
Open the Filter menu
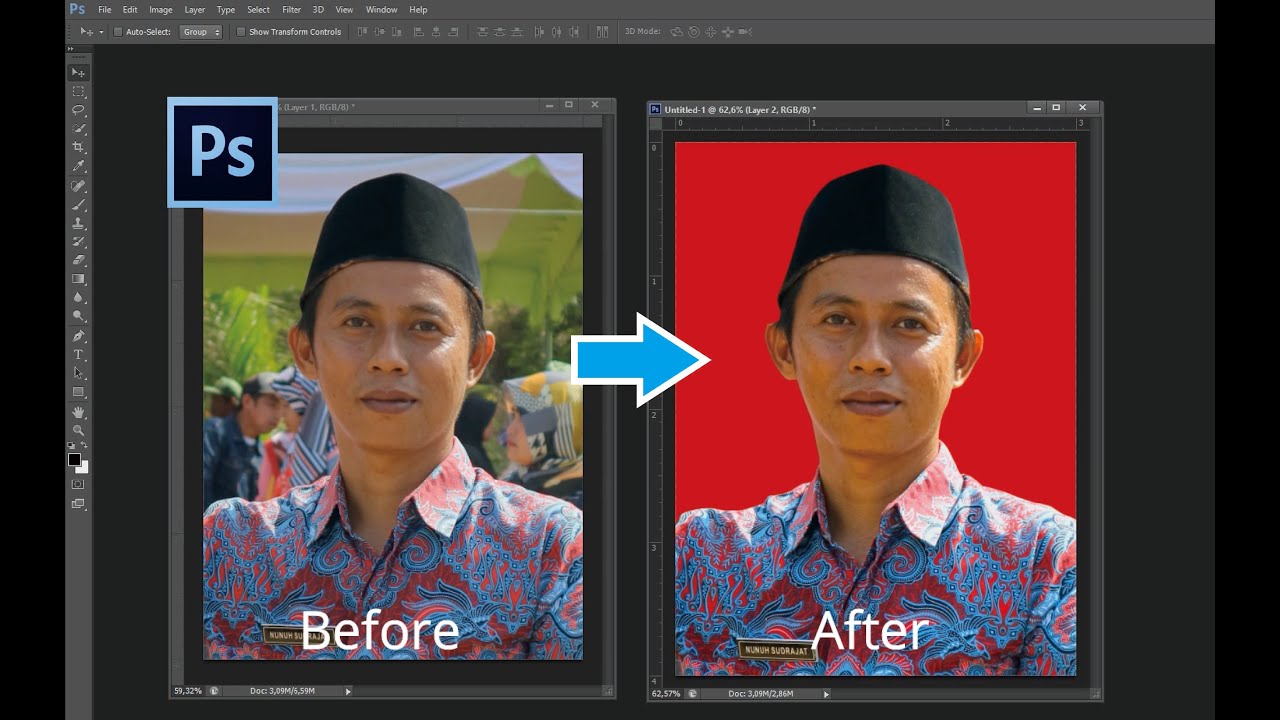tap(291, 10)
